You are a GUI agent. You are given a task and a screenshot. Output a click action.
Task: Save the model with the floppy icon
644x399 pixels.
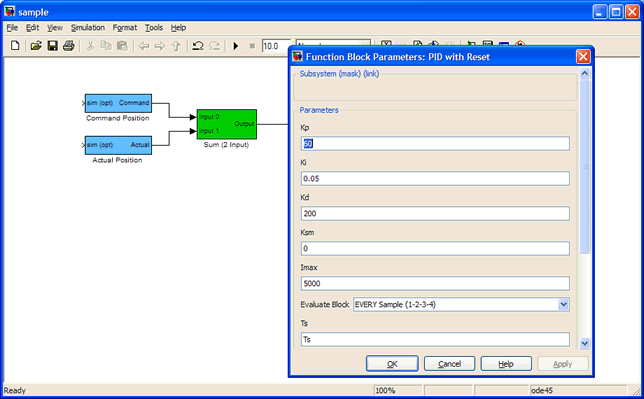[x=53, y=46]
